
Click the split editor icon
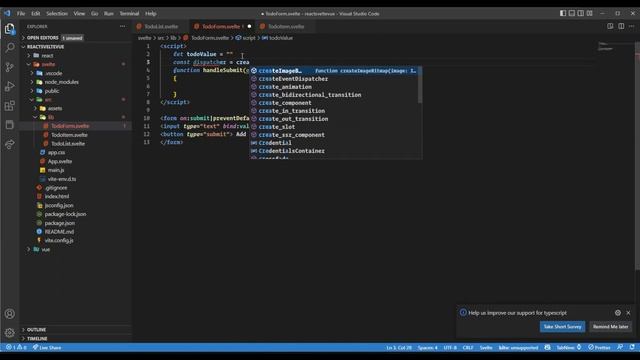[x=621, y=26]
